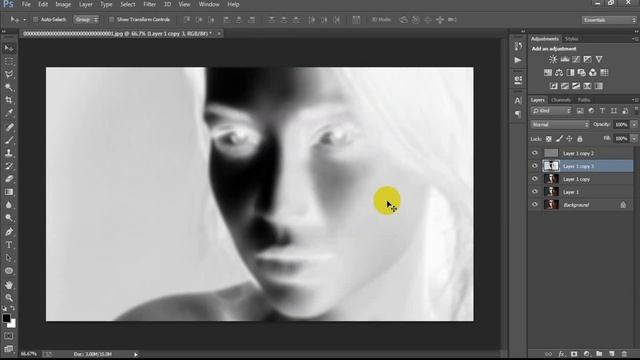Open the tool preset picker arrow
The image size is (640, 360).
(x=24, y=20)
